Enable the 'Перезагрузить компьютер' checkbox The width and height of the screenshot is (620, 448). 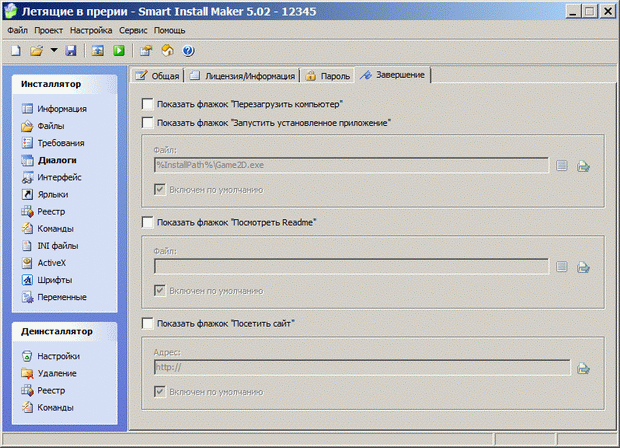click(148, 104)
